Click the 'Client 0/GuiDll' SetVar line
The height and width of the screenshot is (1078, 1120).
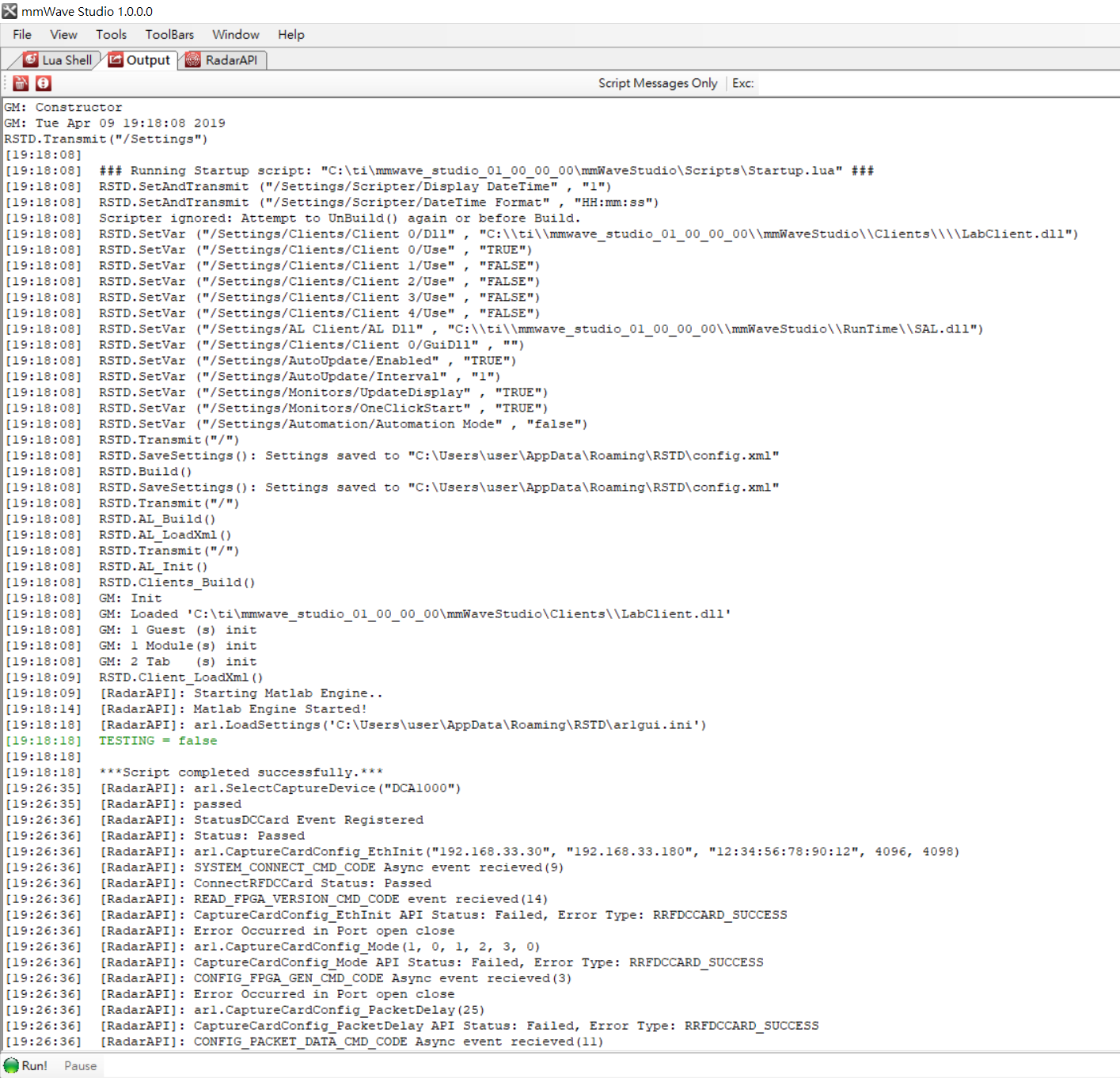(265, 344)
